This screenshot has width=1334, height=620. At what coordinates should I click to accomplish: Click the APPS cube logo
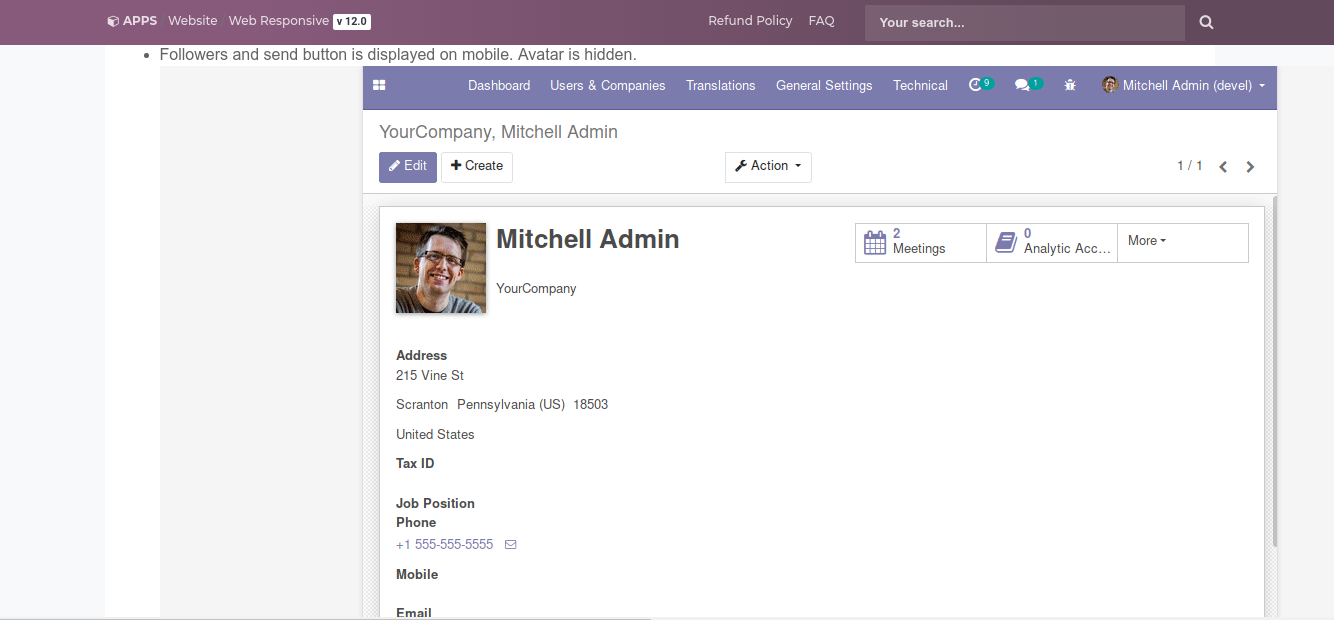tap(132, 20)
